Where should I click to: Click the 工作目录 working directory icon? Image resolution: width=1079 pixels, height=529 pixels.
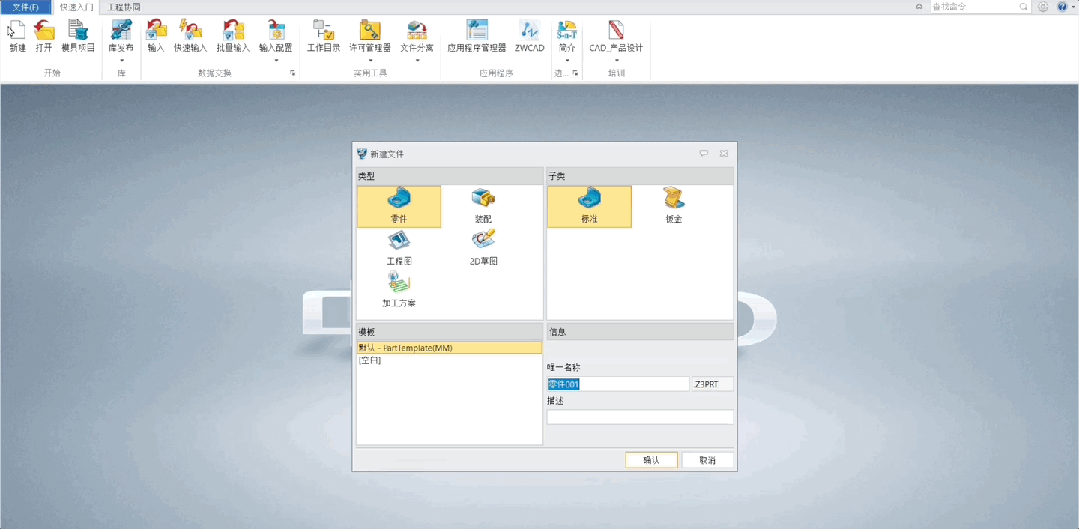[322, 36]
